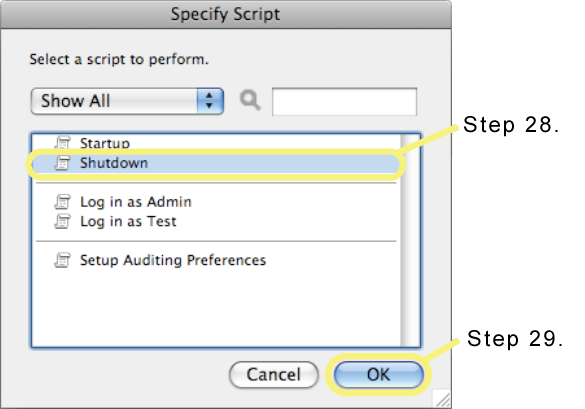Click the Log in as Admin script icon

tap(62, 202)
